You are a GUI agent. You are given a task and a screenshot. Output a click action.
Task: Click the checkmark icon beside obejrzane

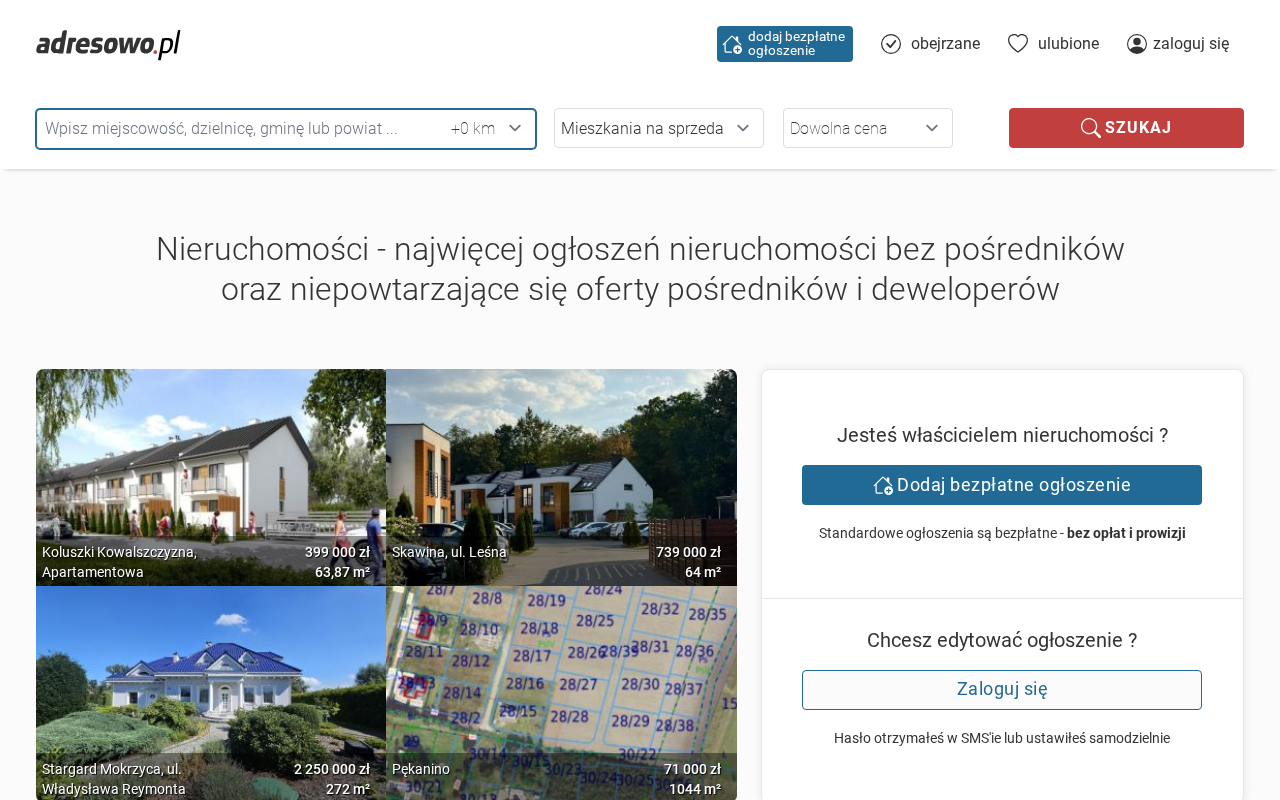click(891, 44)
